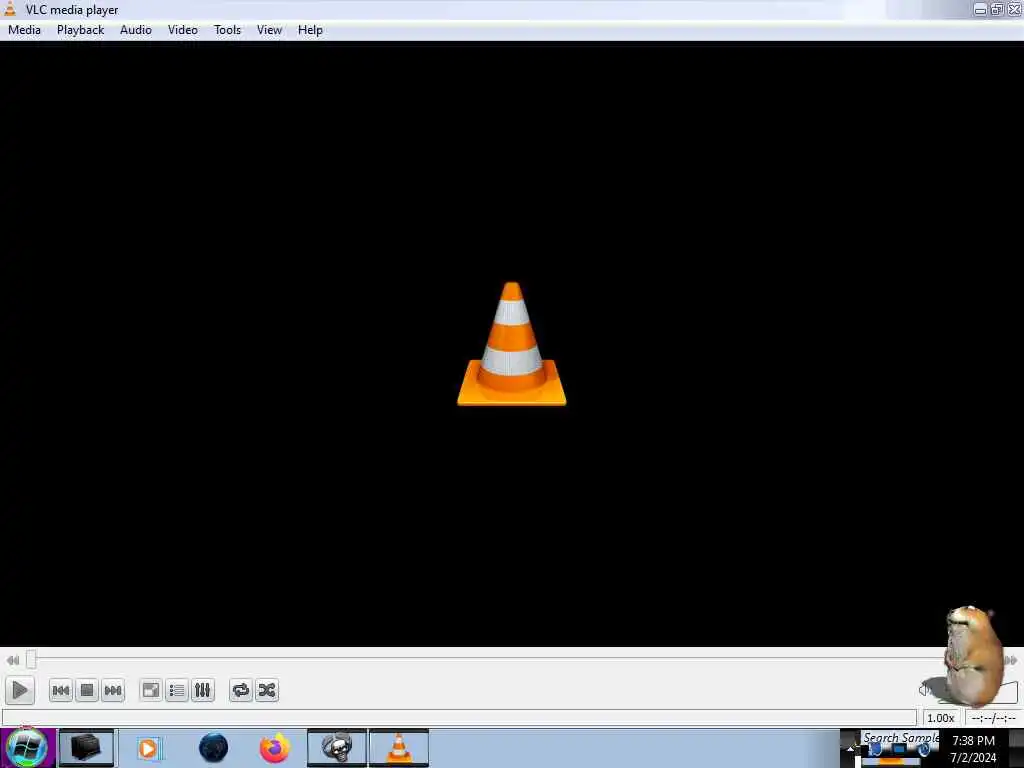This screenshot has width=1024, height=768.
Task: Open the Help menu
Action: 310,30
